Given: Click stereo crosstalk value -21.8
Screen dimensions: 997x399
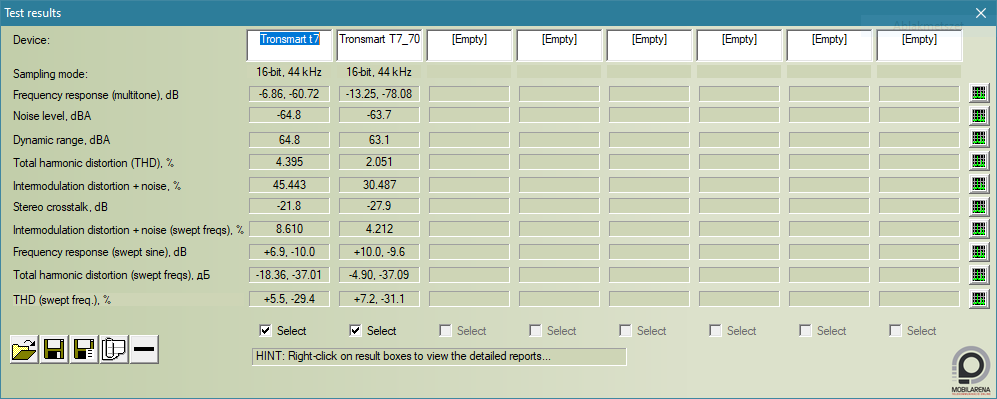Looking at the screenshot, I should tap(289, 206).
